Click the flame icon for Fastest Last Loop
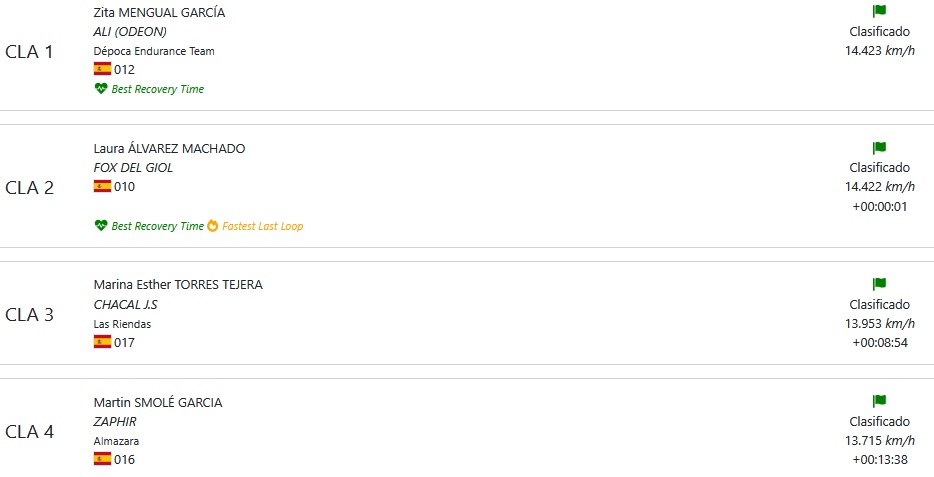The image size is (934, 477). pos(213,226)
